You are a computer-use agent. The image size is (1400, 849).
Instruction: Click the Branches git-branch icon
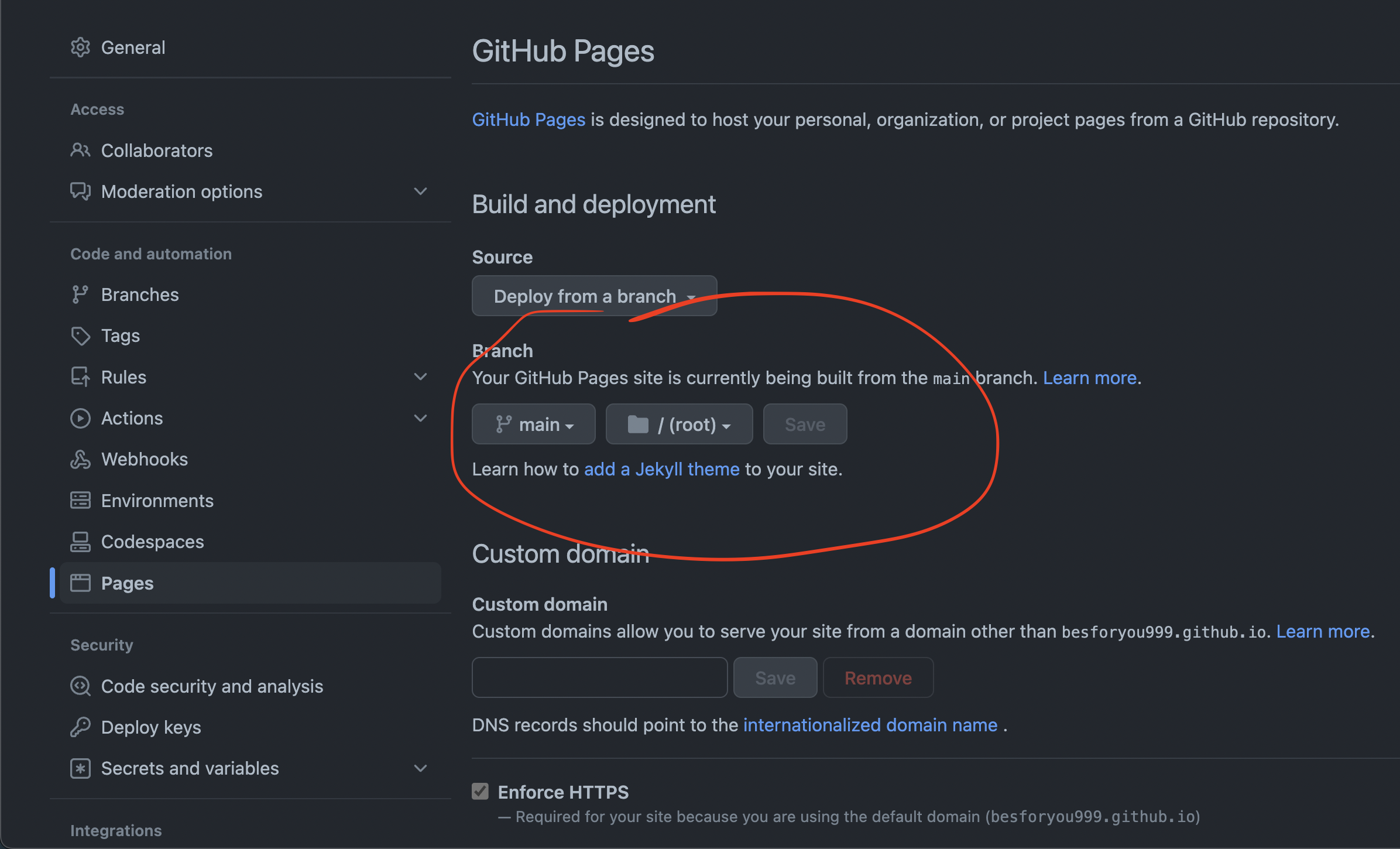coord(80,295)
